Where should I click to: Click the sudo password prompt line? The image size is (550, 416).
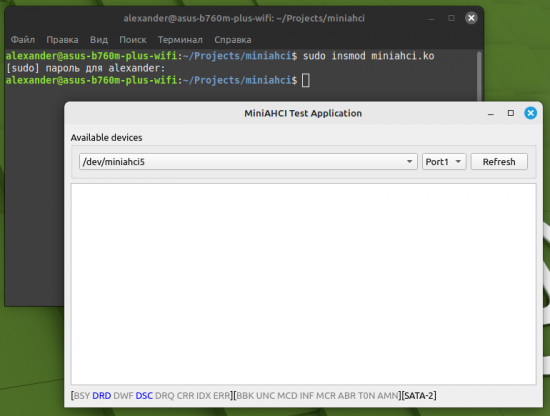click(86, 68)
